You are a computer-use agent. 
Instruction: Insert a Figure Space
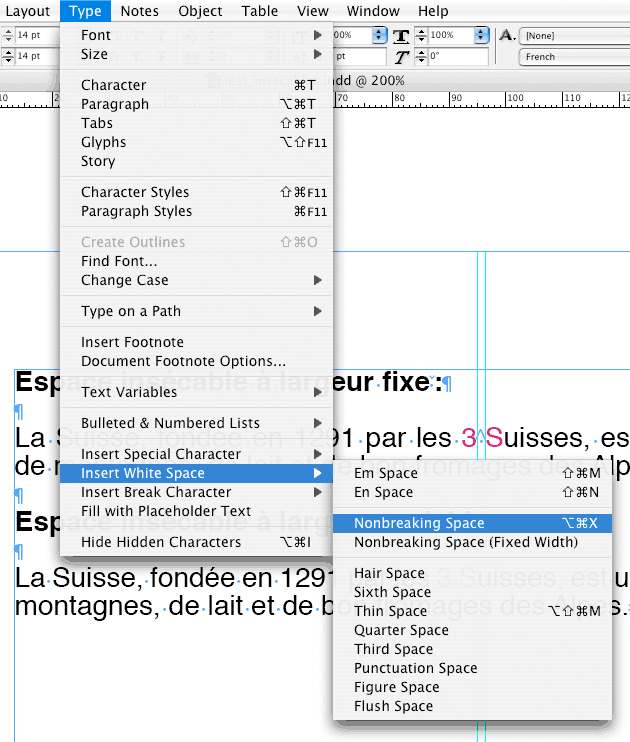pyautogui.click(x=472, y=687)
